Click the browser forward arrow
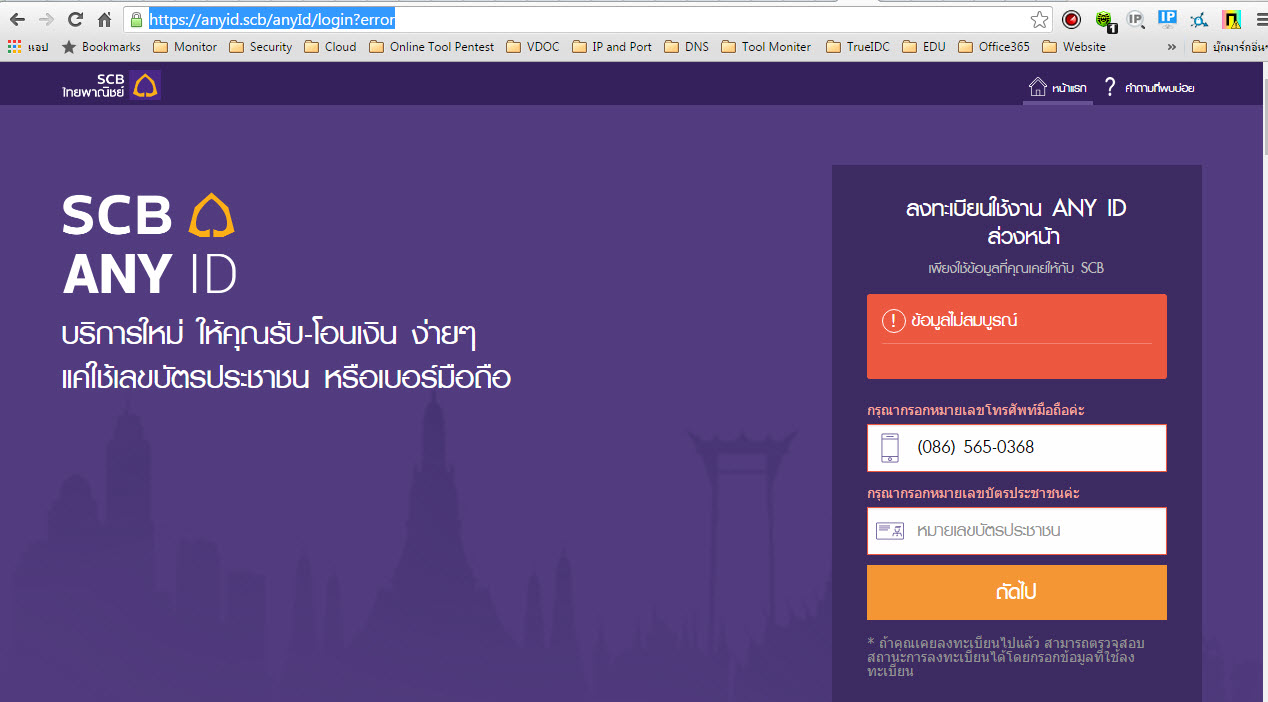 46,19
